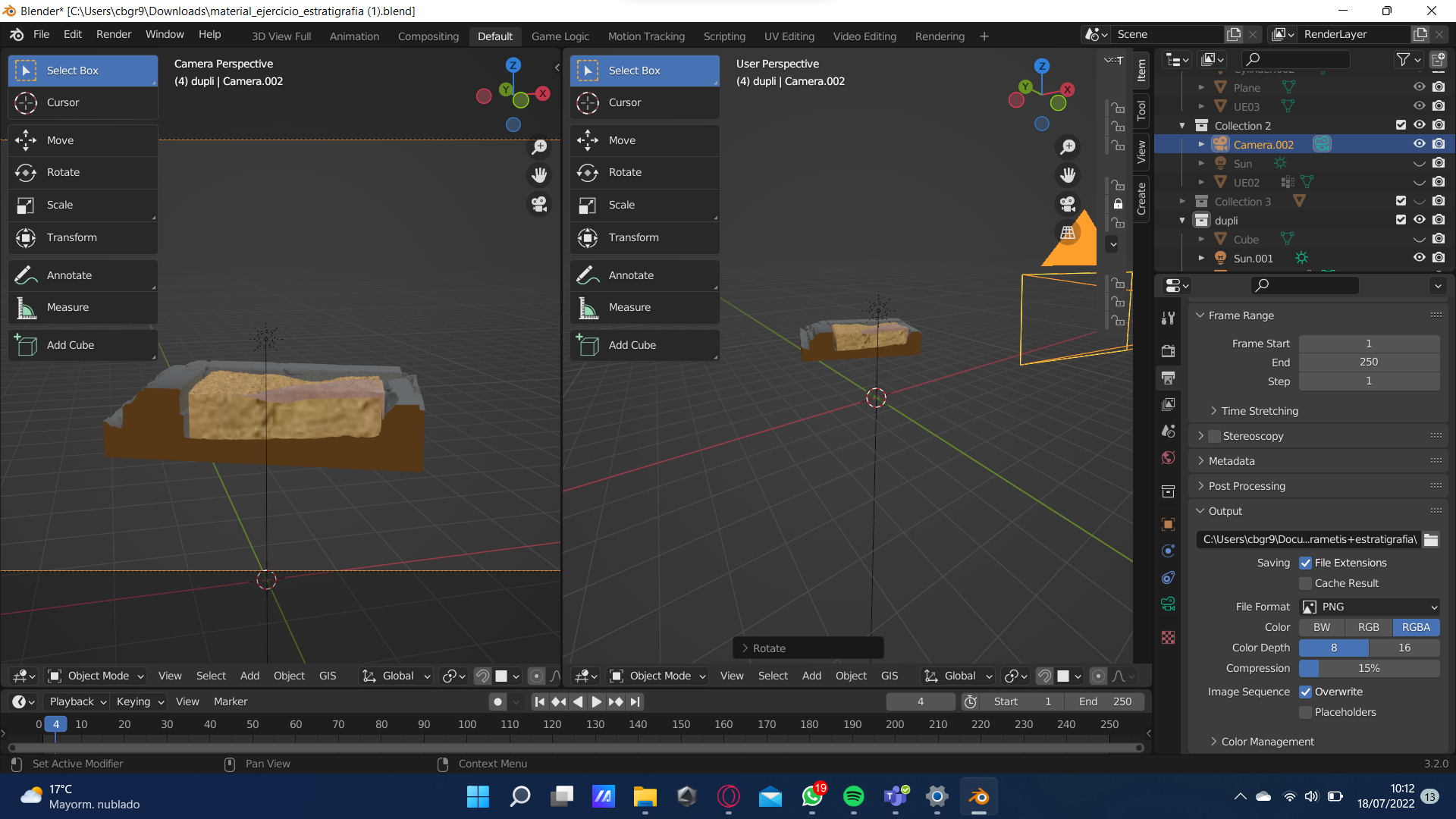Open Spotify from the Windows taskbar
Screen dimensions: 1456x819
pos(853,796)
